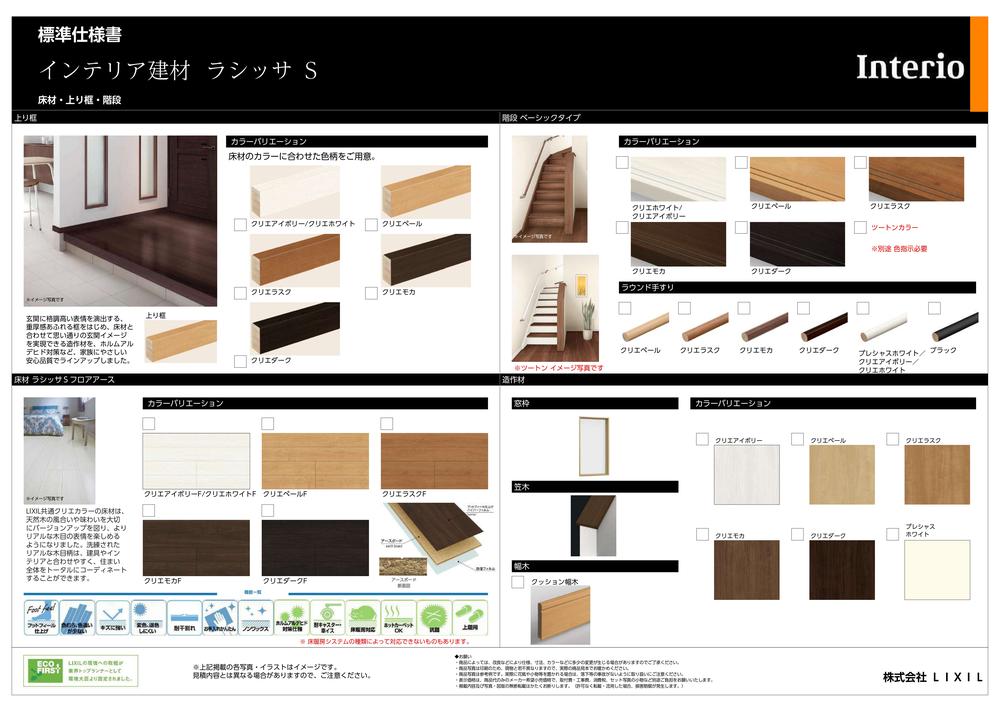
Task: Check the クリエペール stair checkbox
Action: point(741,162)
